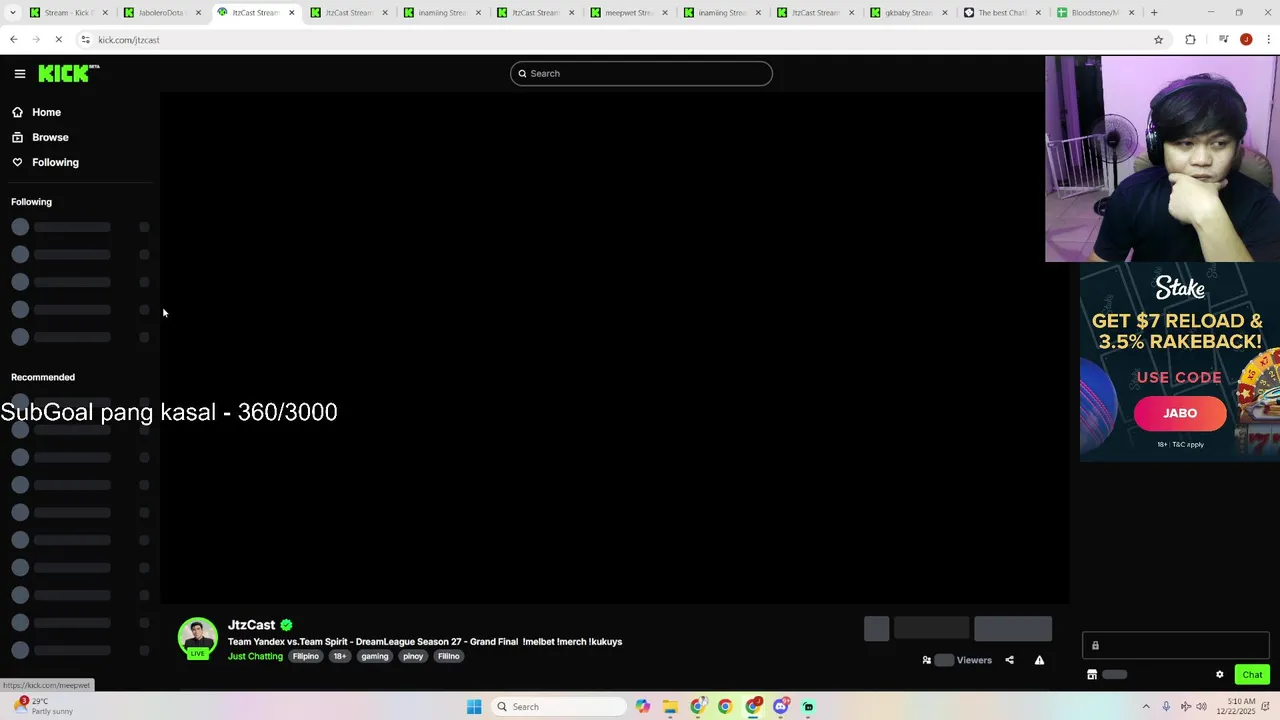Close the gkbaby tab
Viewport: 1280px width, 720px height.
point(945,13)
